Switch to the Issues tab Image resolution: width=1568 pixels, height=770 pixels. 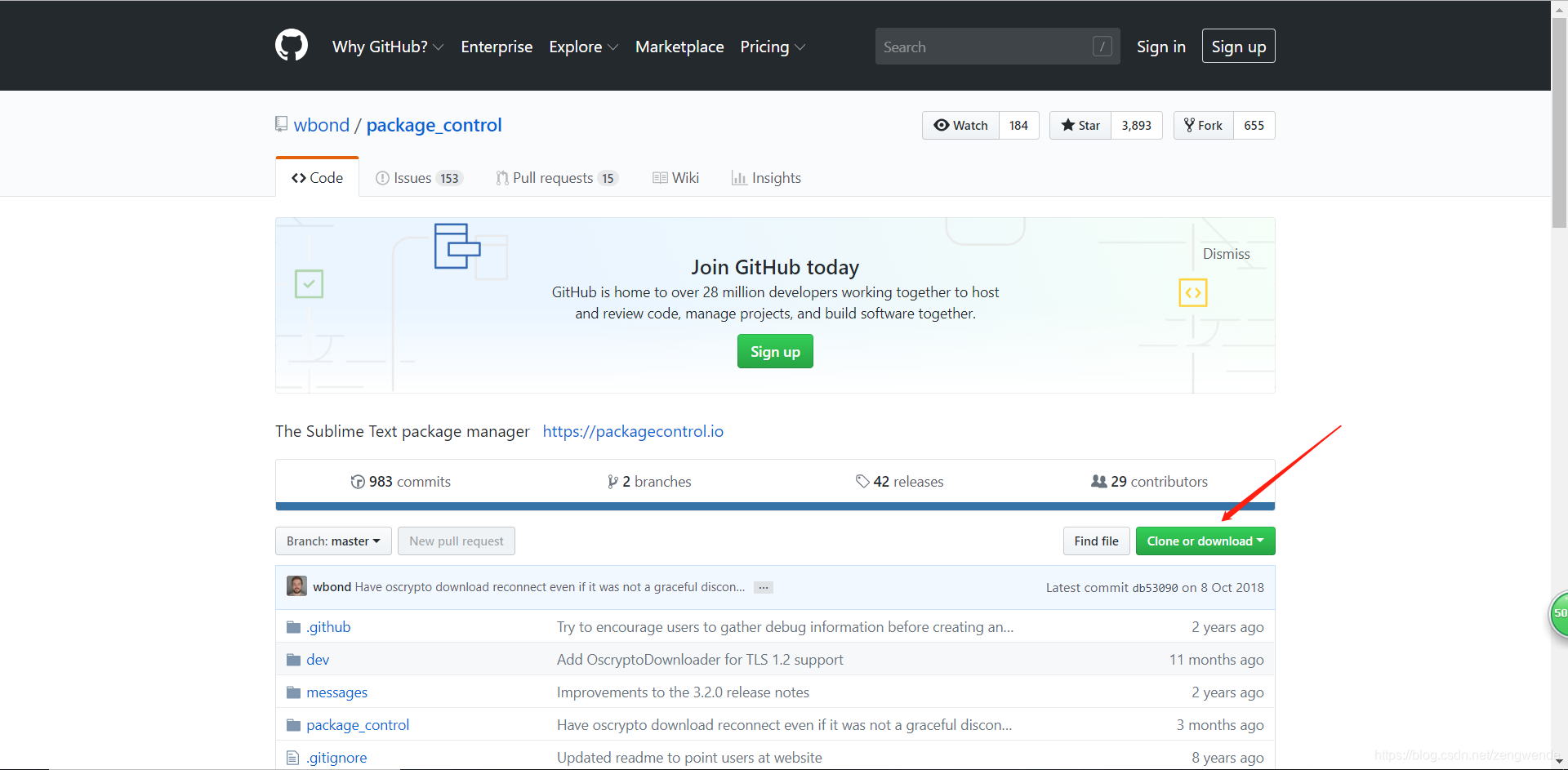point(419,178)
